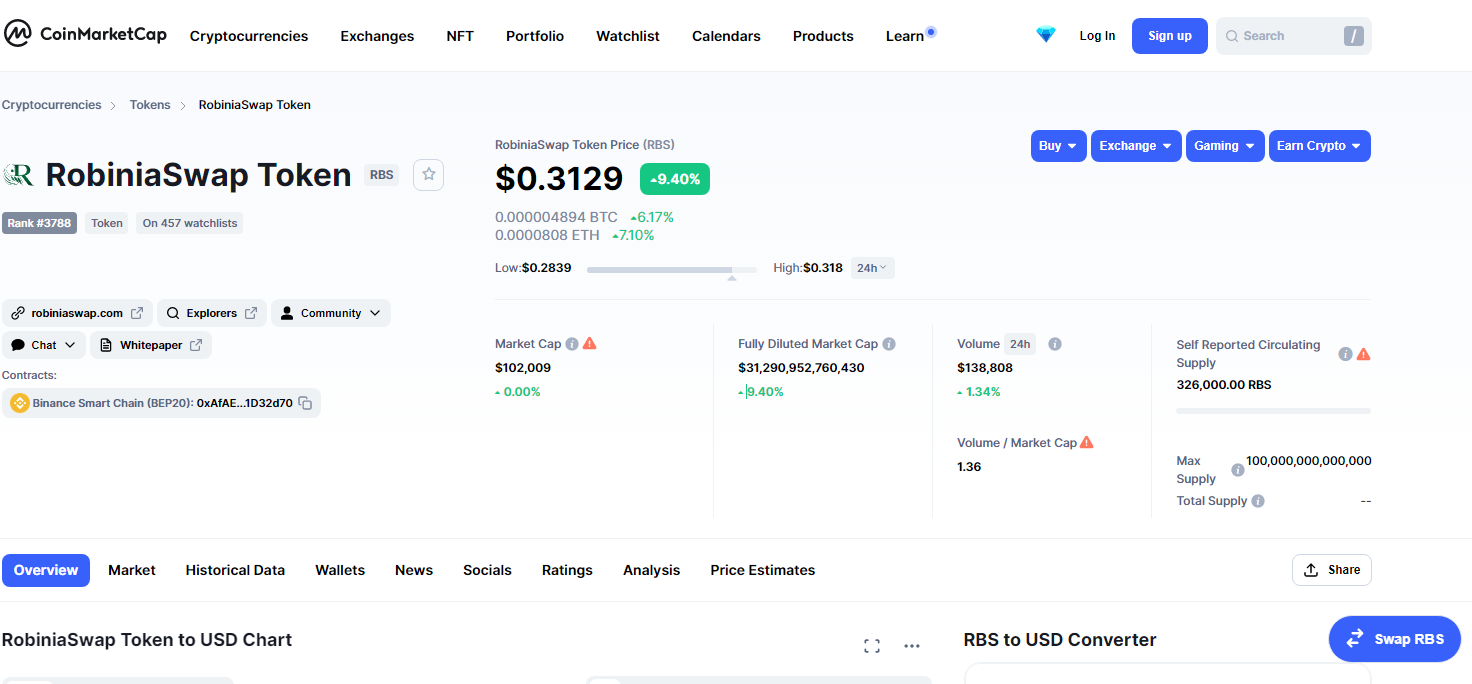The height and width of the screenshot is (684, 1472).
Task: Toggle chart fullscreen icon
Action: coord(872,646)
